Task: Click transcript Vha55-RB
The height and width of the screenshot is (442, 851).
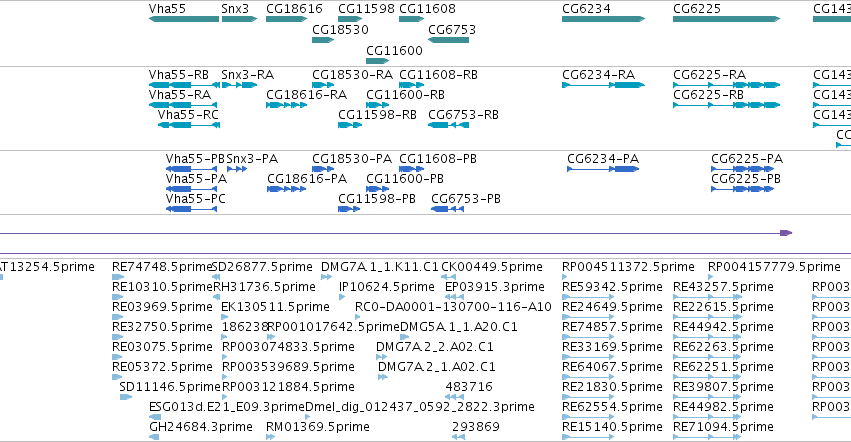Action: [179, 74]
